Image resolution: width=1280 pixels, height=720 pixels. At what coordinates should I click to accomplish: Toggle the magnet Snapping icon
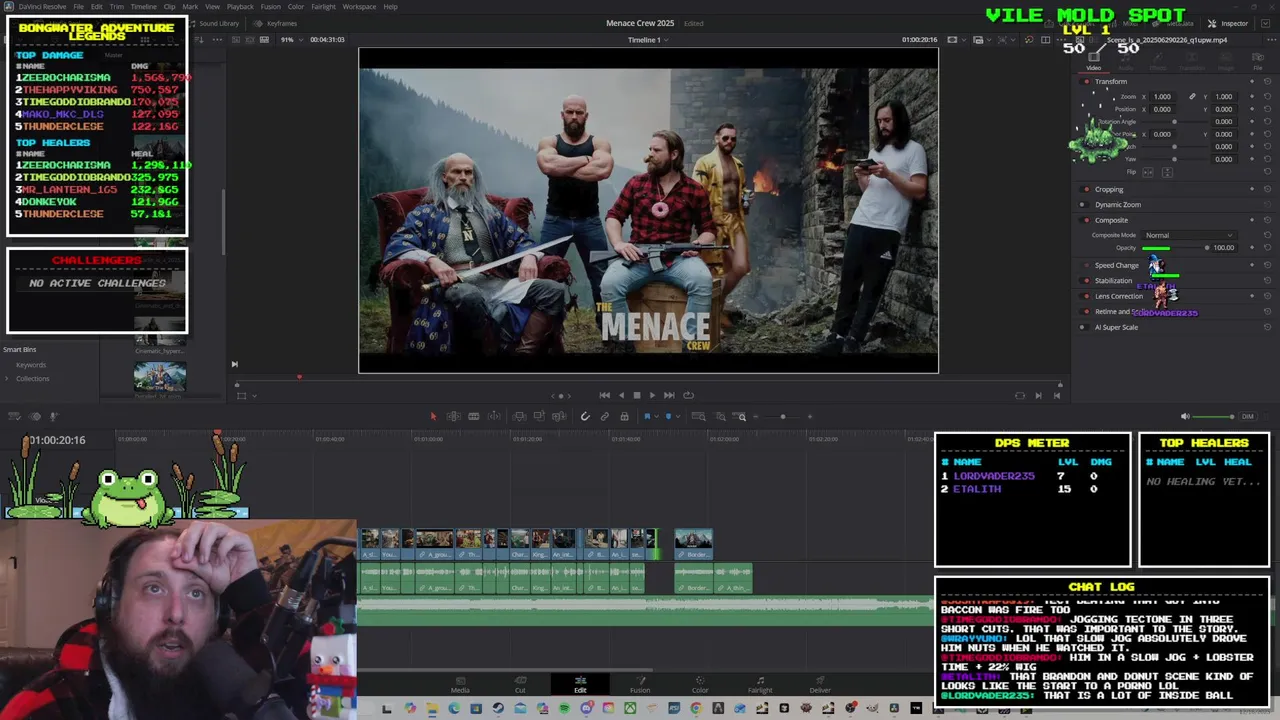point(585,416)
